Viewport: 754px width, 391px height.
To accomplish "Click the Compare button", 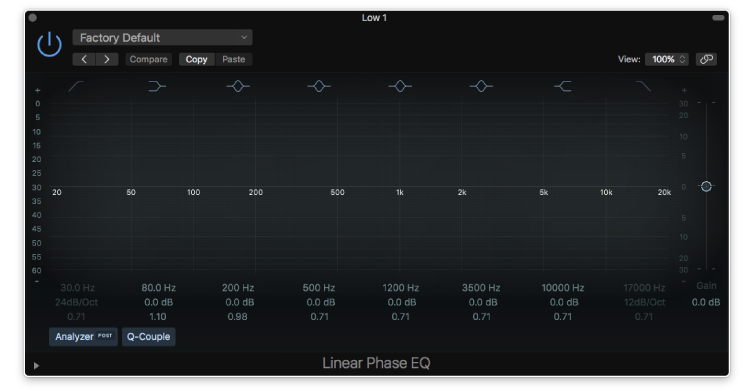I will tap(148, 59).
